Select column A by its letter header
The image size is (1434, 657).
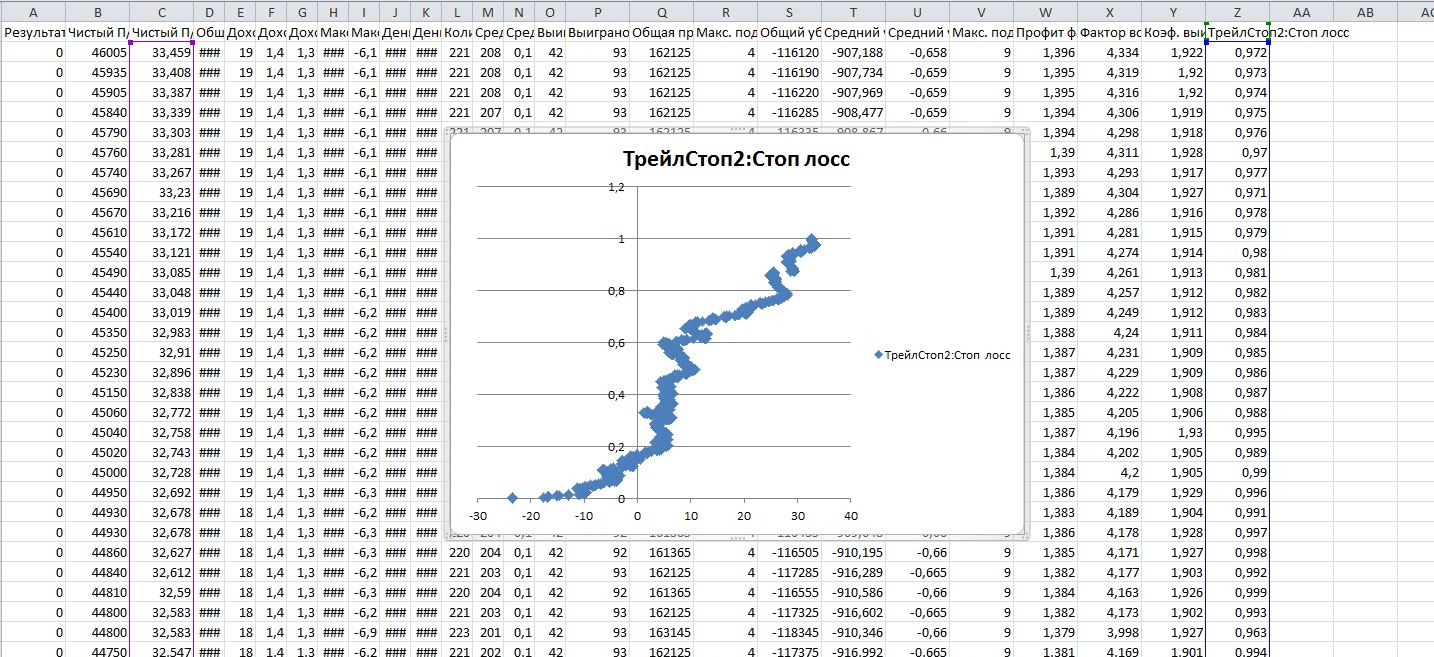tap(33, 12)
